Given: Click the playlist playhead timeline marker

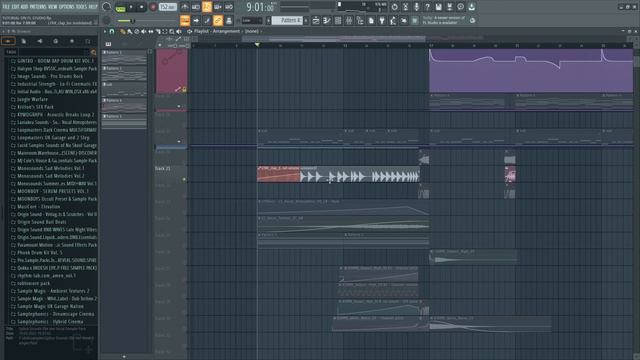Looking at the screenshot, I should [x=257, y=44].
